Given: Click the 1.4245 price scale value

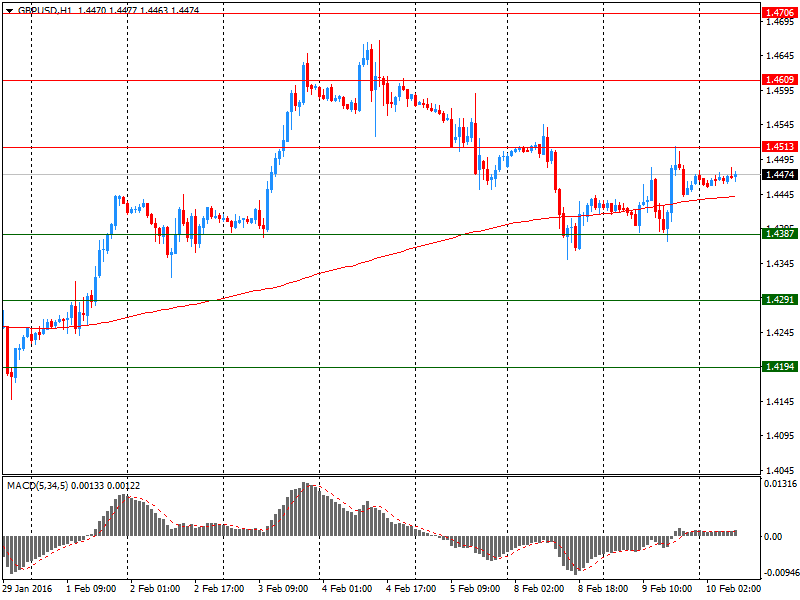Looking at the screenshot, I should [x=780, y=333].
